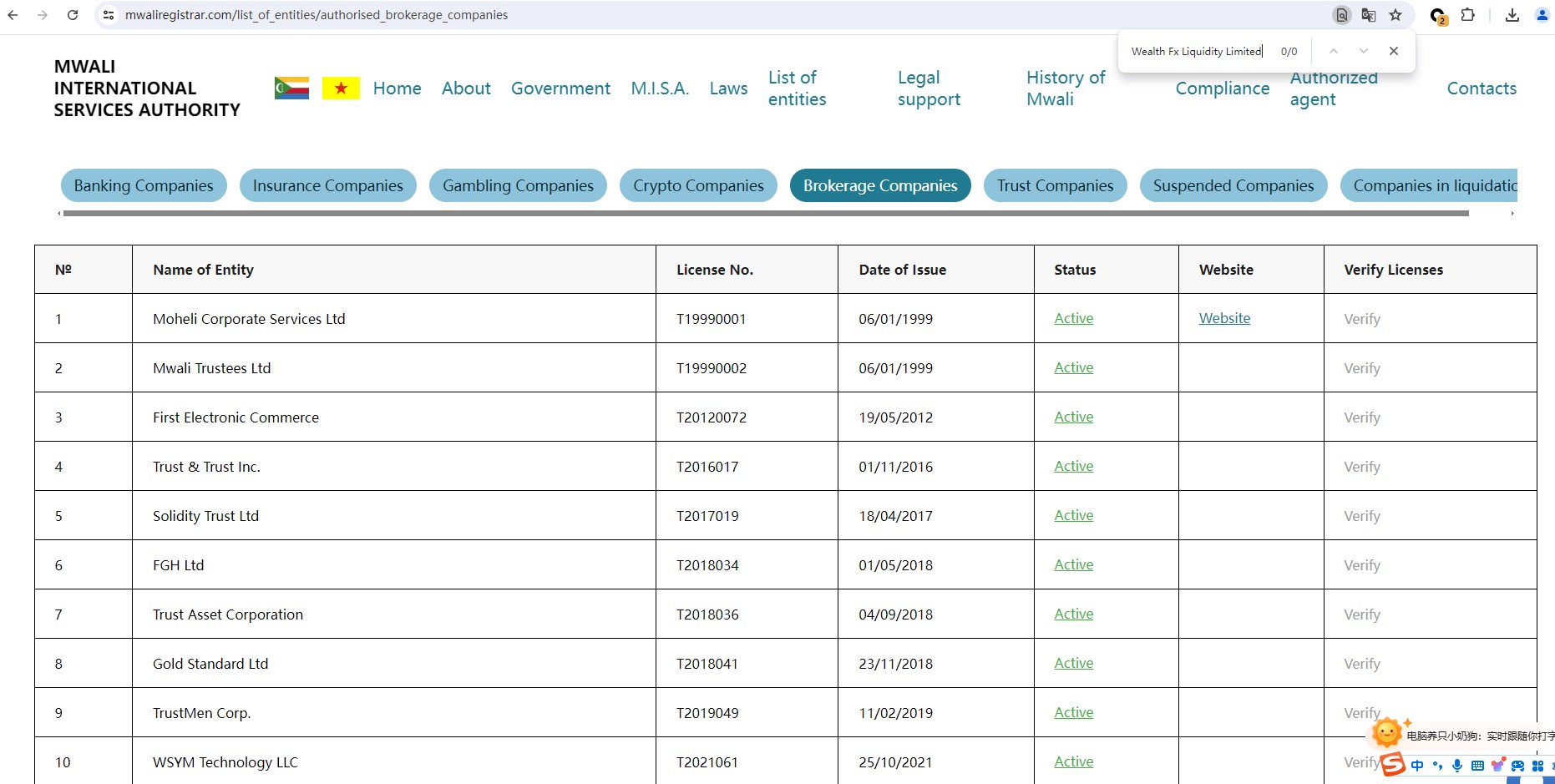
Task: Click the Sogou microphone voice input icon
Action: pyautogui.click(x=1457, y=766)
